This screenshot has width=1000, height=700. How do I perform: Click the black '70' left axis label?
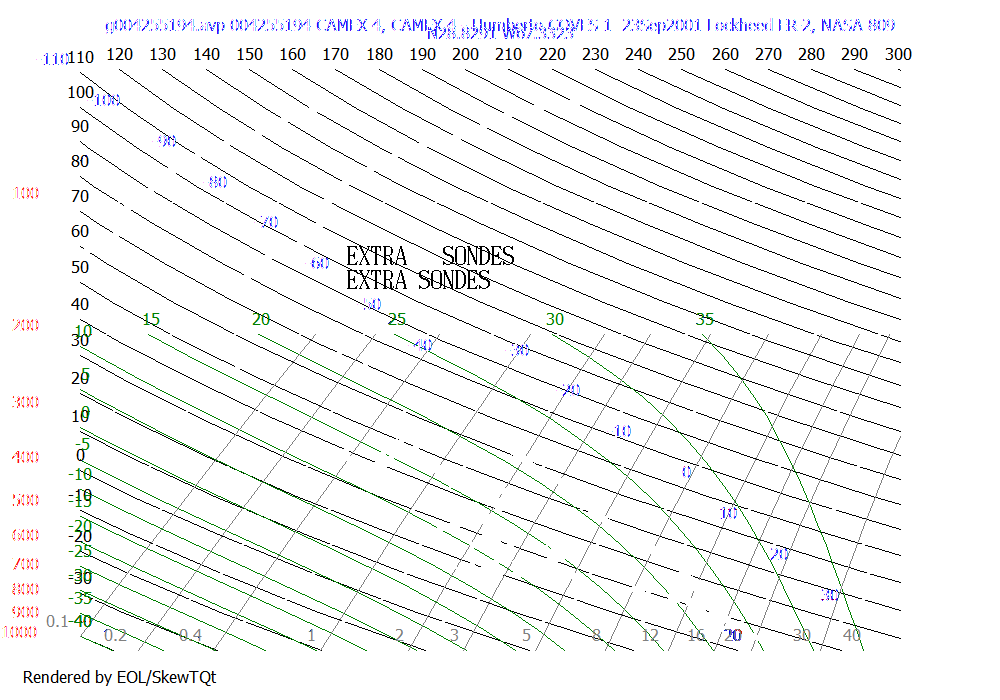[x=80, y=196]
